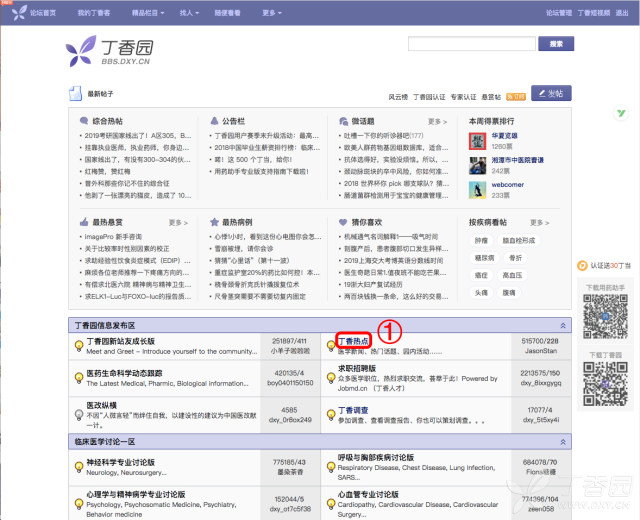Image resolution: width=640 pixels, height=520 pixels.
Task: Click the grey lightbulb icon beside 医改纵横
Action: click(79, 415)
